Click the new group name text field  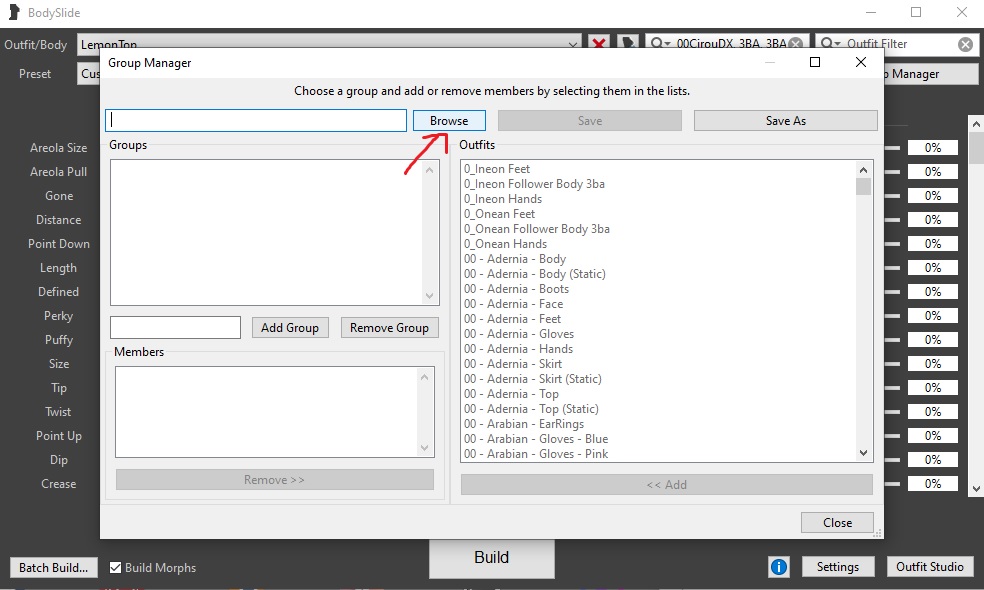click(x=175, y=327)
